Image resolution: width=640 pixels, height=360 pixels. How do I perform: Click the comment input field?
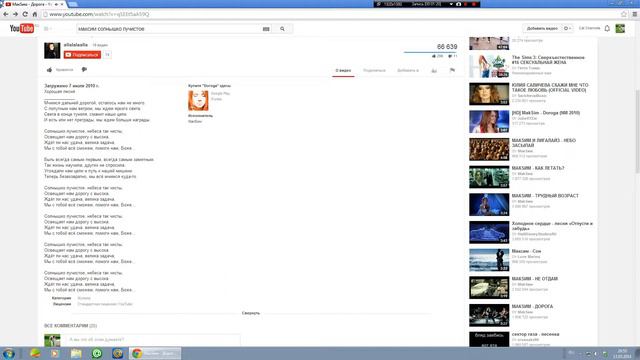[x=153, y=340]
